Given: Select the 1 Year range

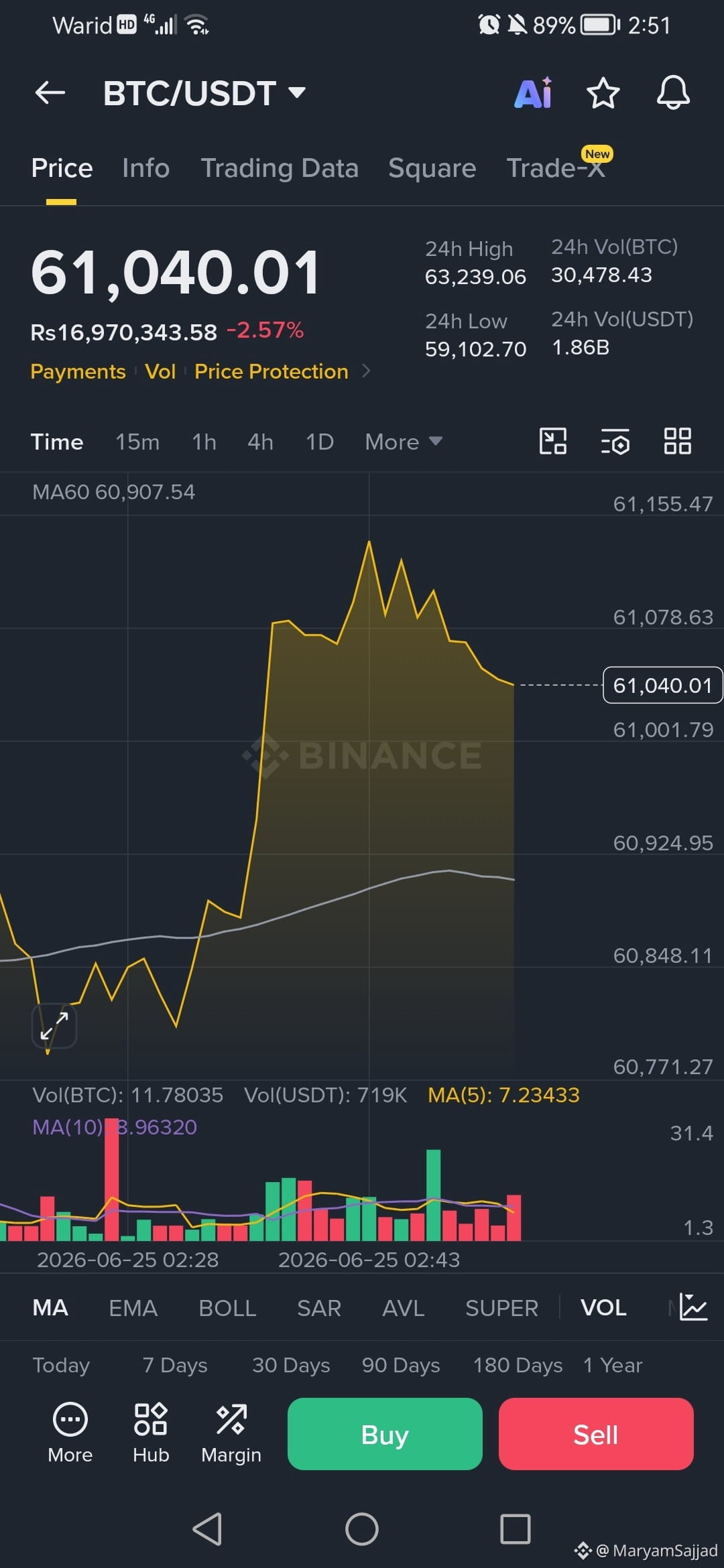Looking at the screenshot, I should [x=613, y=1365].
